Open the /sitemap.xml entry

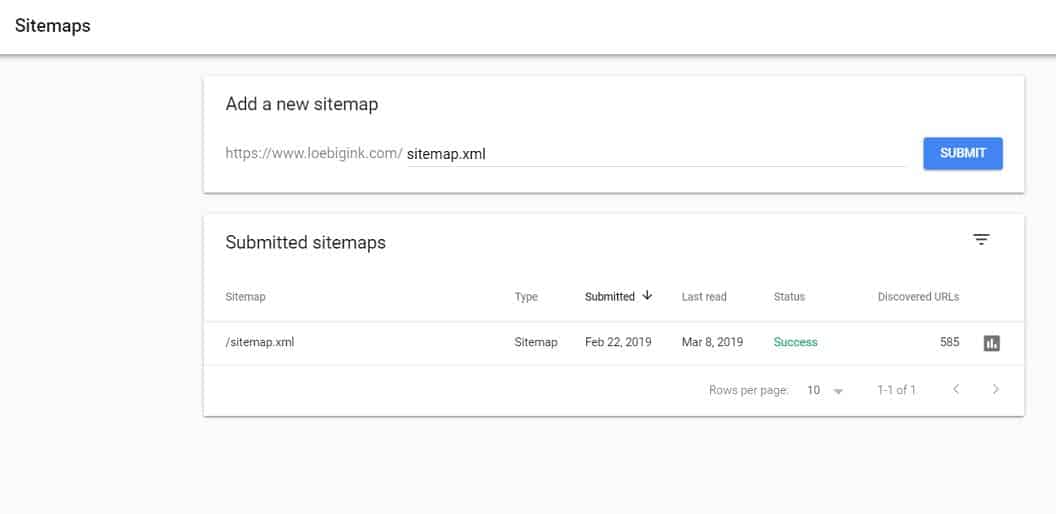pos(260,342)
